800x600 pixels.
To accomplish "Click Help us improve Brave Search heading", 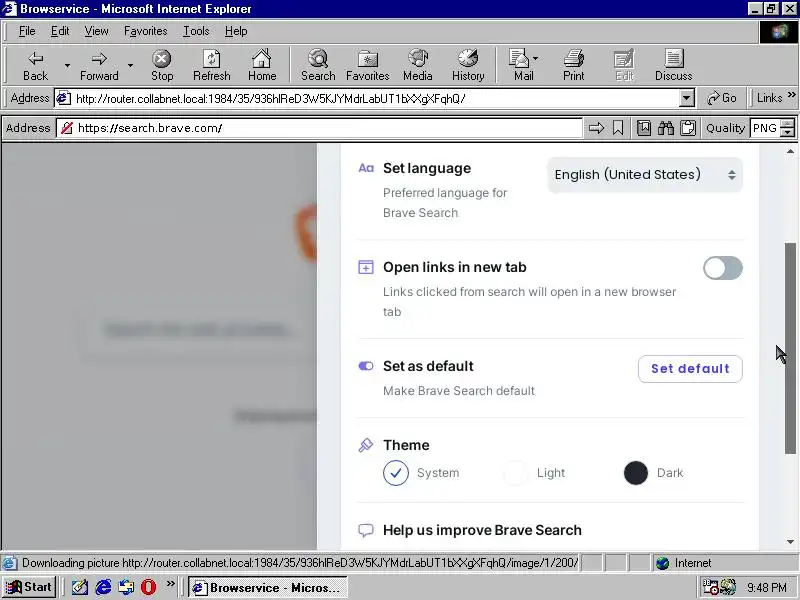I will [x=482, y=530].
